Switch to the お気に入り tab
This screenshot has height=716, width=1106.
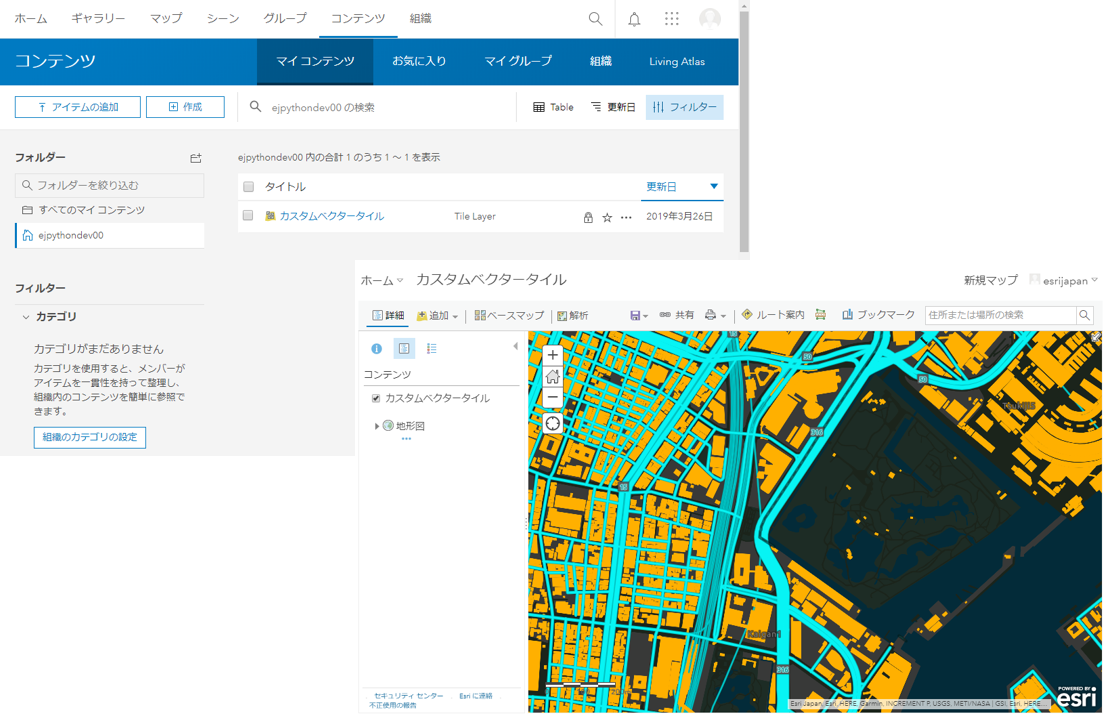[419, 61]
